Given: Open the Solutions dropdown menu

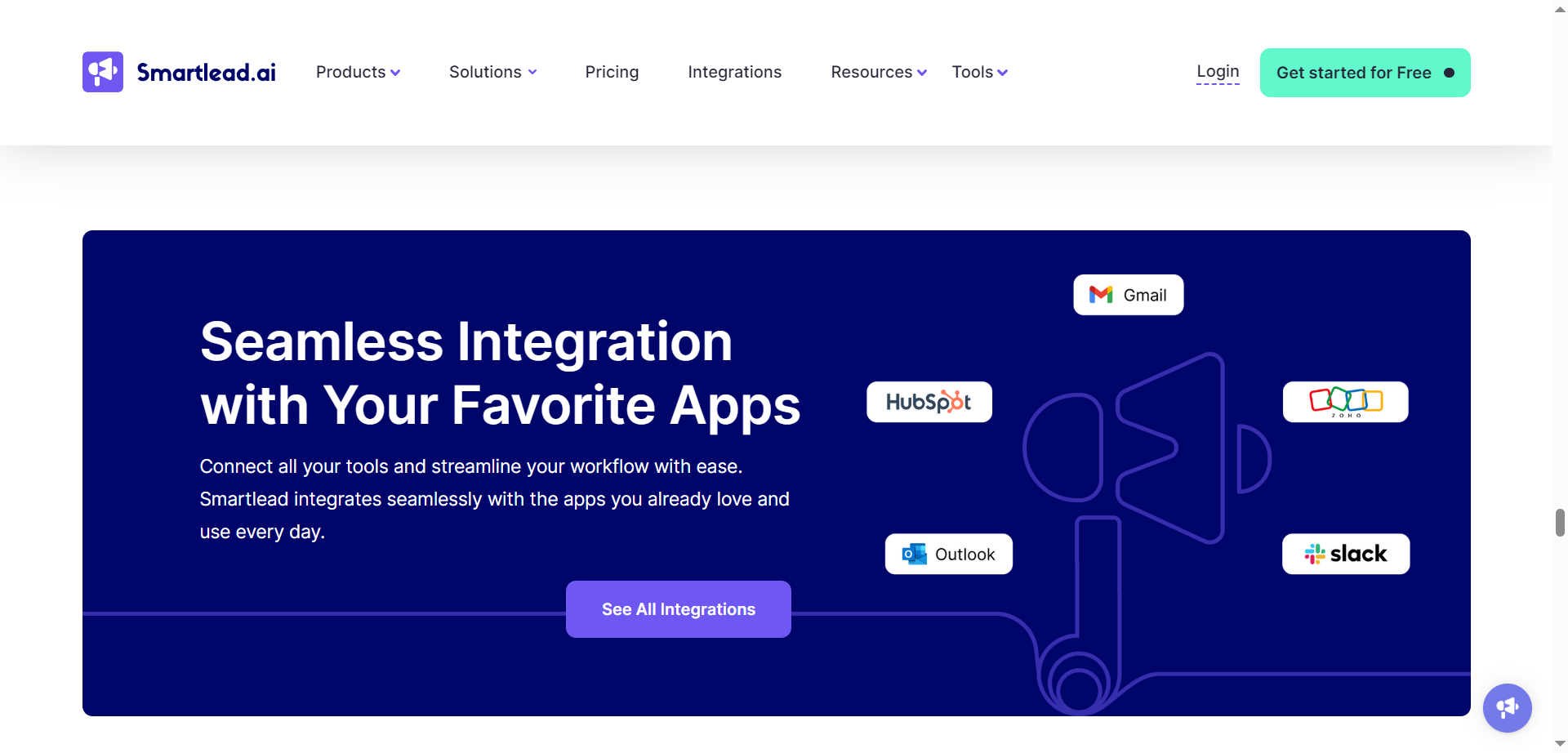Looking at the screenshot, I should point(492,72).
